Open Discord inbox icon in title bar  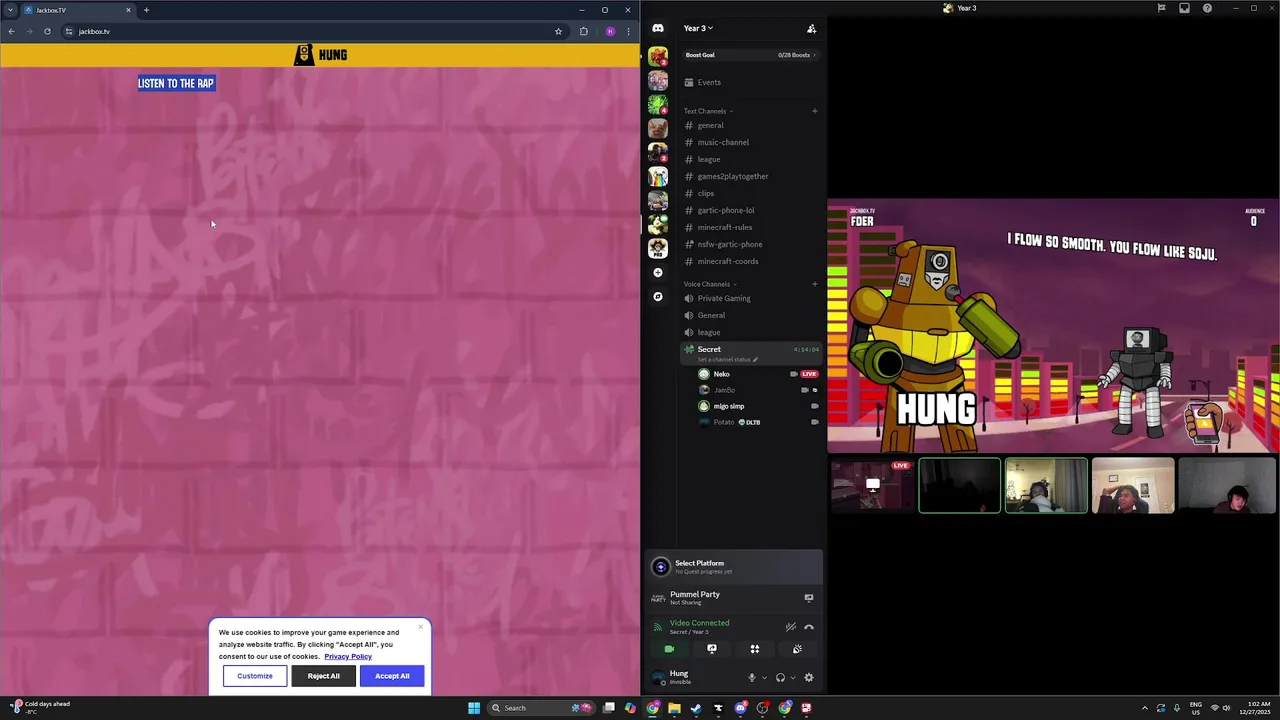coord(1184,8)
